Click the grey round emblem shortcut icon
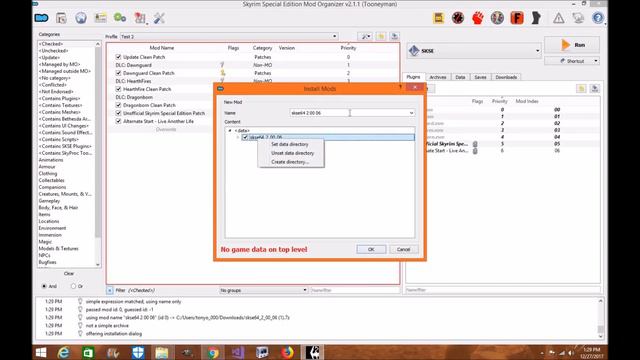 click(497, 18)
